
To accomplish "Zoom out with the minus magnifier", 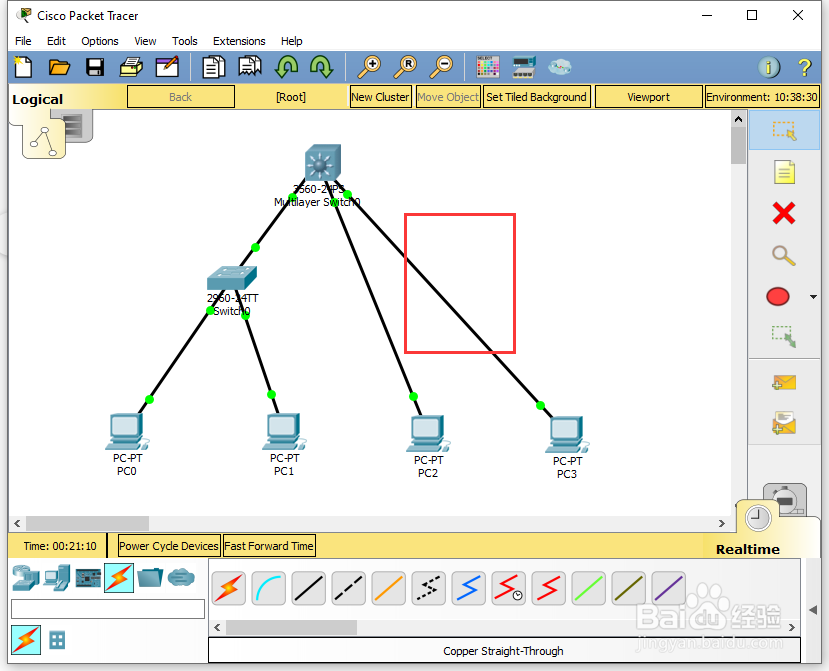I will [x=441, y=67].
